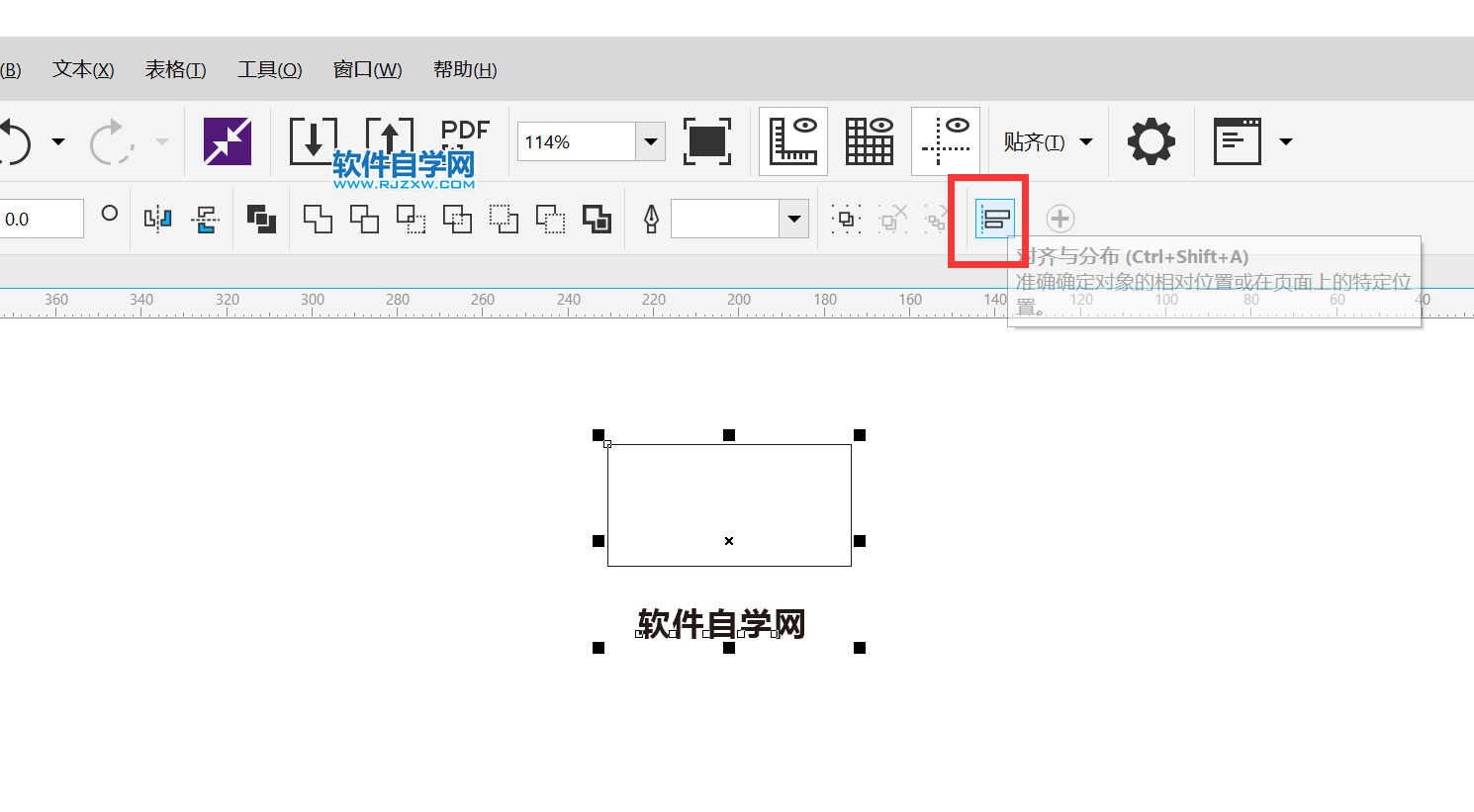Open the Options gear settings
Viewport: 1474px width, 812px height.
tap(1151, 140)
